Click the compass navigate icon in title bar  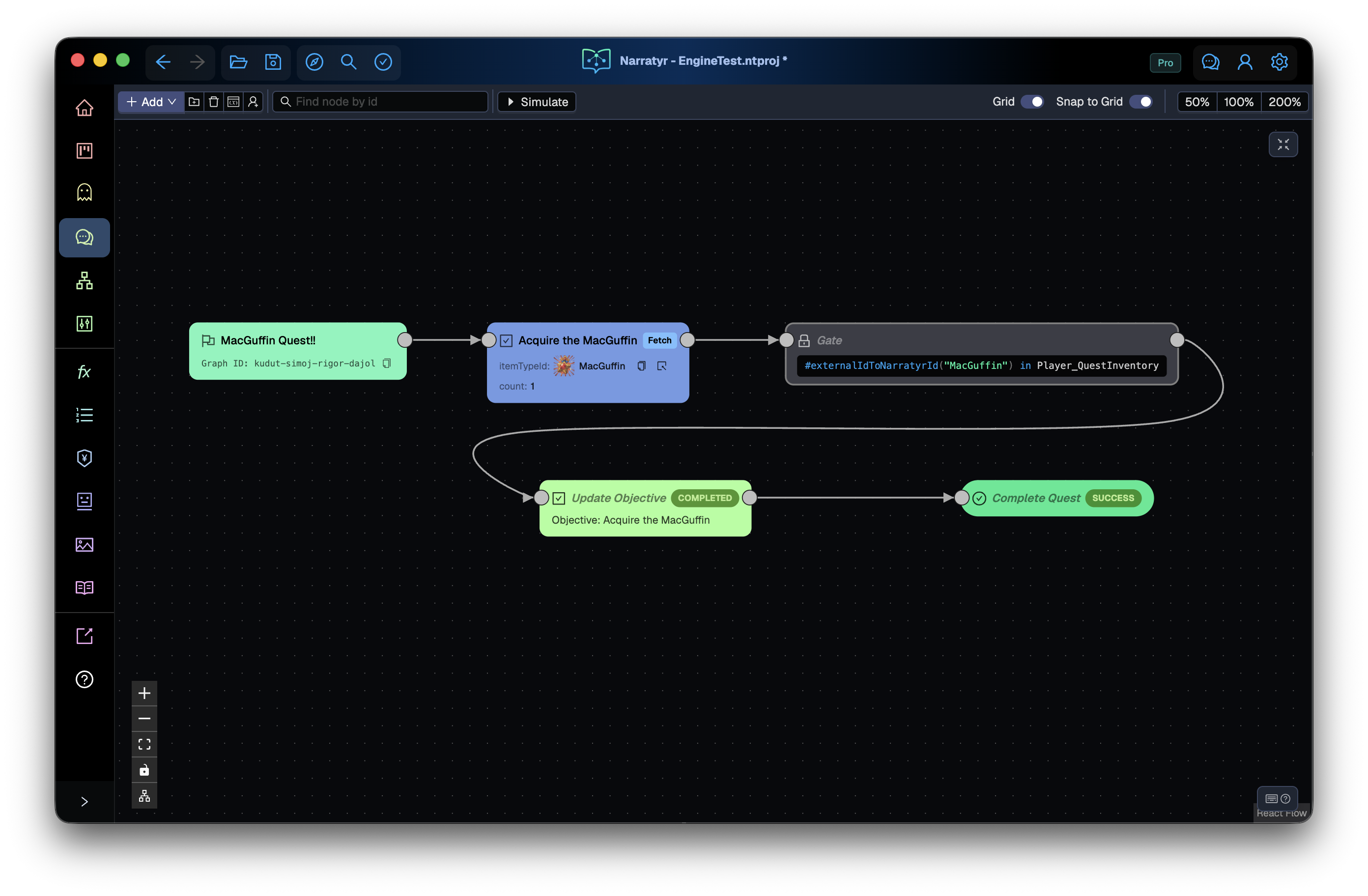click(x=314, y=61)
